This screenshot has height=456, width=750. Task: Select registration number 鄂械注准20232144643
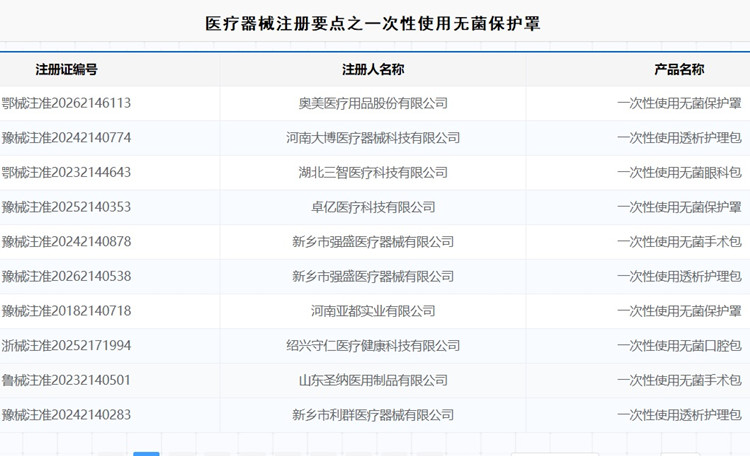pyautogui.click(x=66, y=172)
